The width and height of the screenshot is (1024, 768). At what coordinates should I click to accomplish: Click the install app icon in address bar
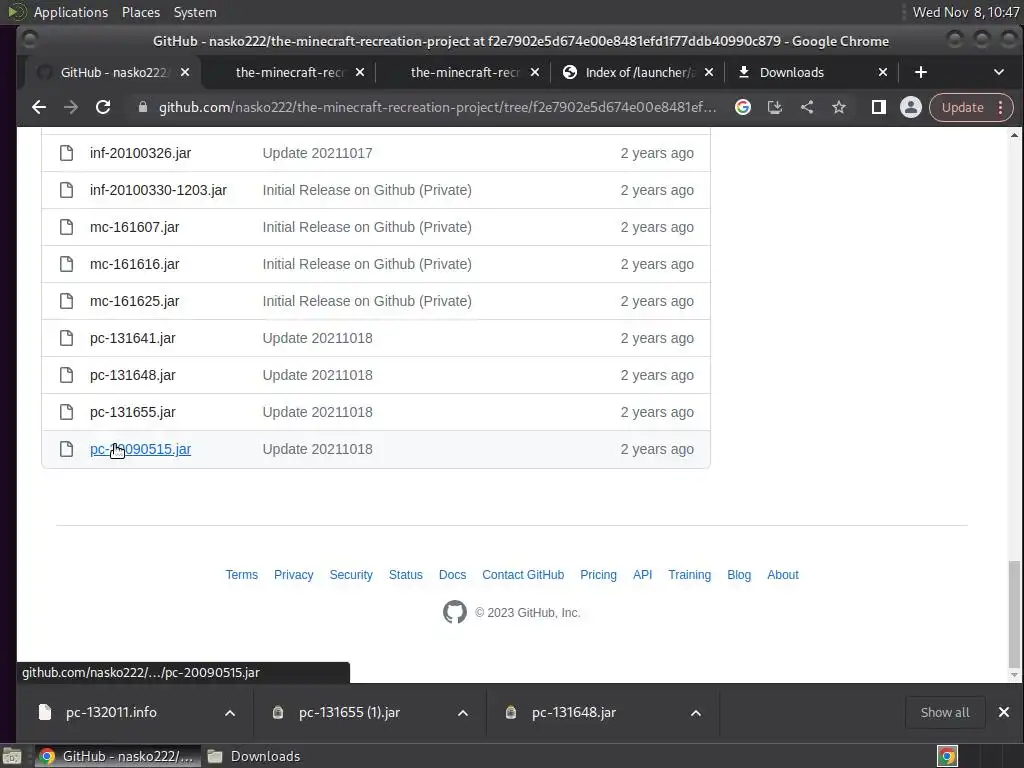[775, 107]
